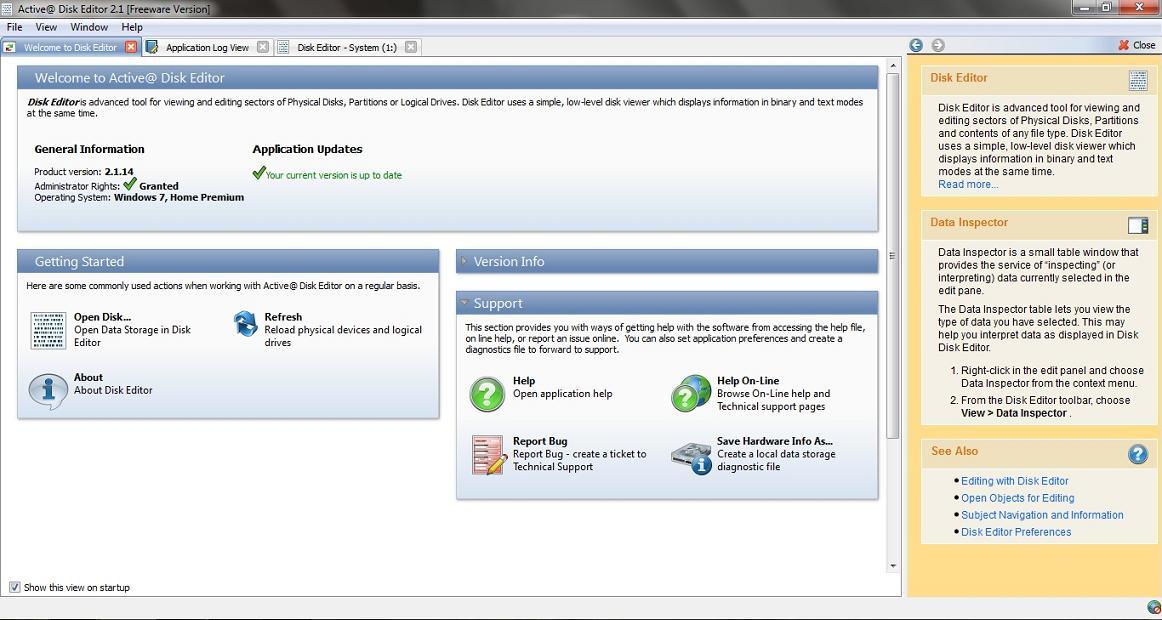Click 'Your current version is up to date'

click(x=333, y=176)
